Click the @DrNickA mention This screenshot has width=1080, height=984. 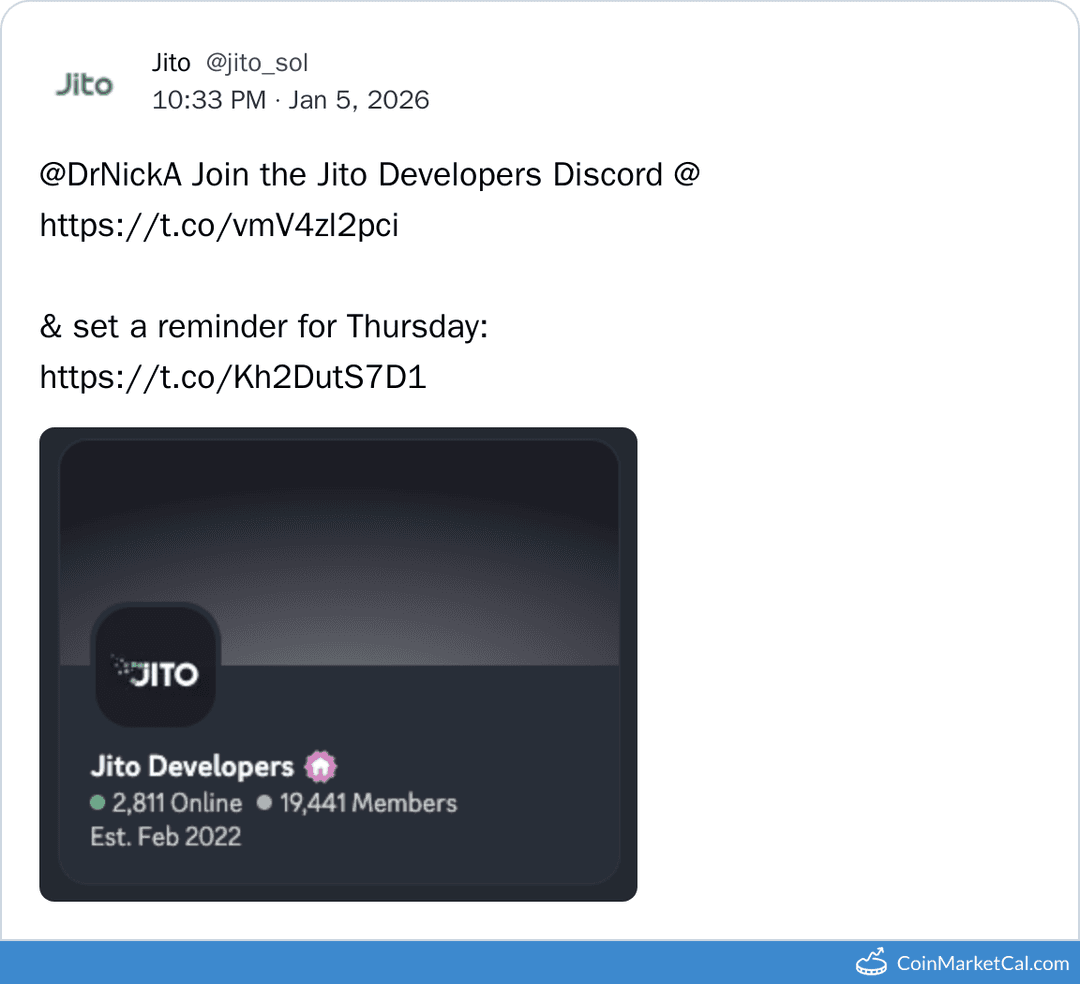pyautogui.click(x=111, y=174)
